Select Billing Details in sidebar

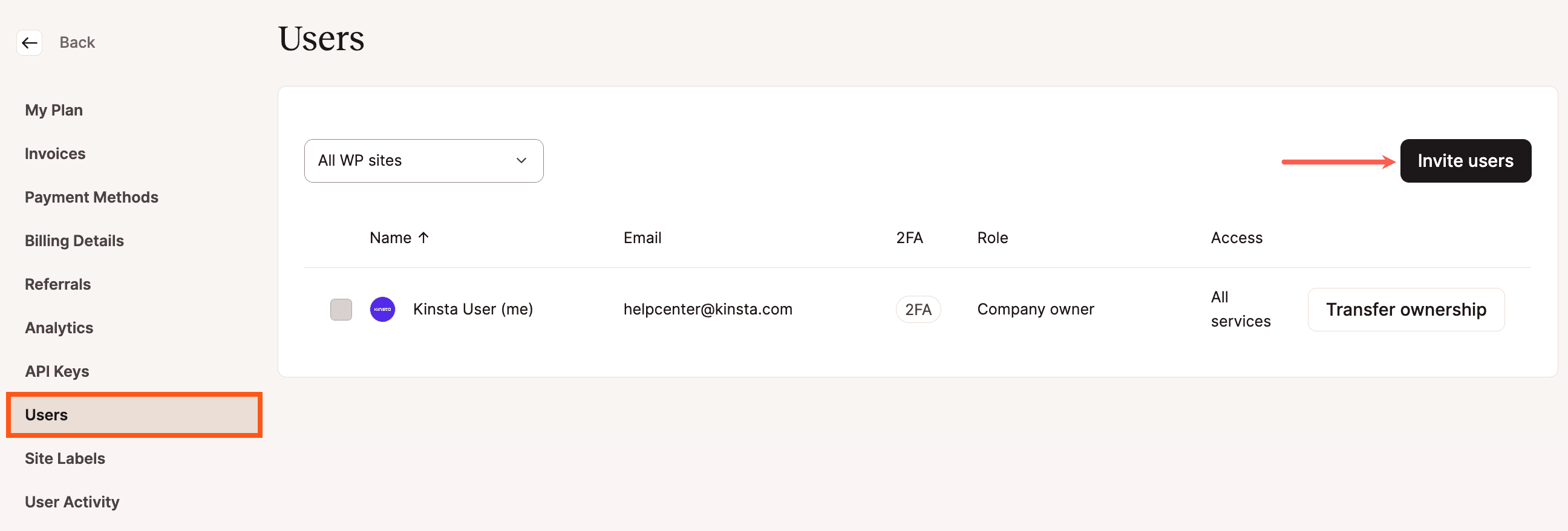coord(74,241)
